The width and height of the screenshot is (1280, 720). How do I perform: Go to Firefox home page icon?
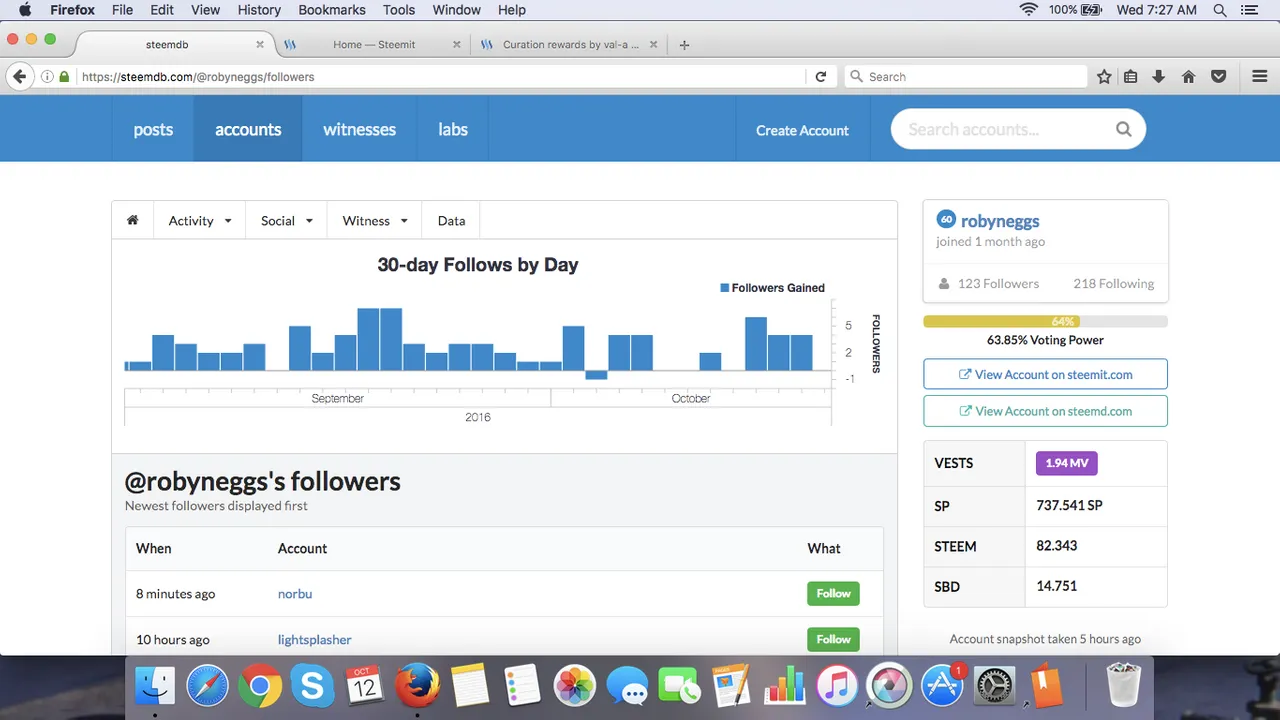1189,76
